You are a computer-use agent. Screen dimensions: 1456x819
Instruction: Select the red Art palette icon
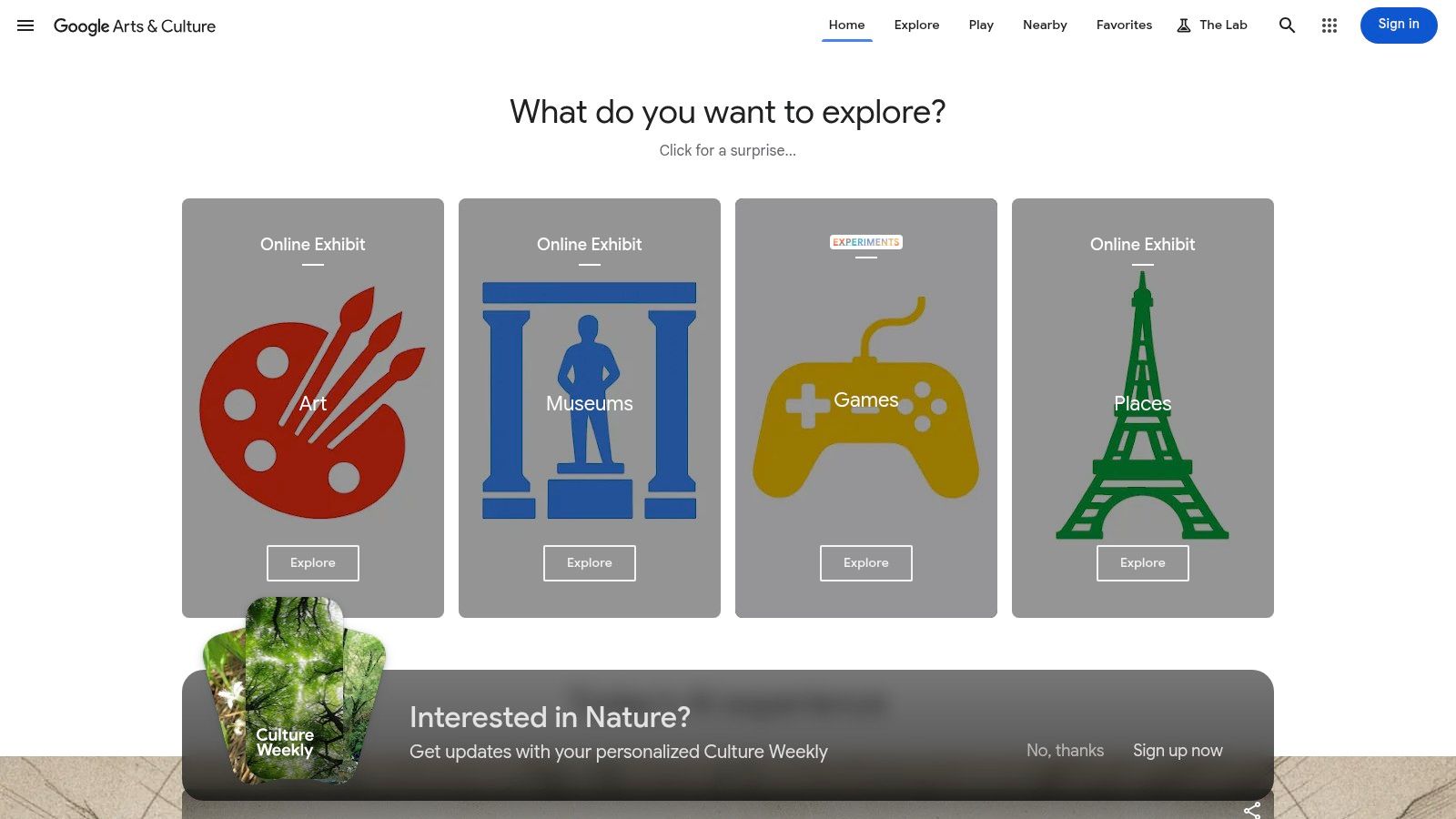pyautogui.click(x=312, y=405)
